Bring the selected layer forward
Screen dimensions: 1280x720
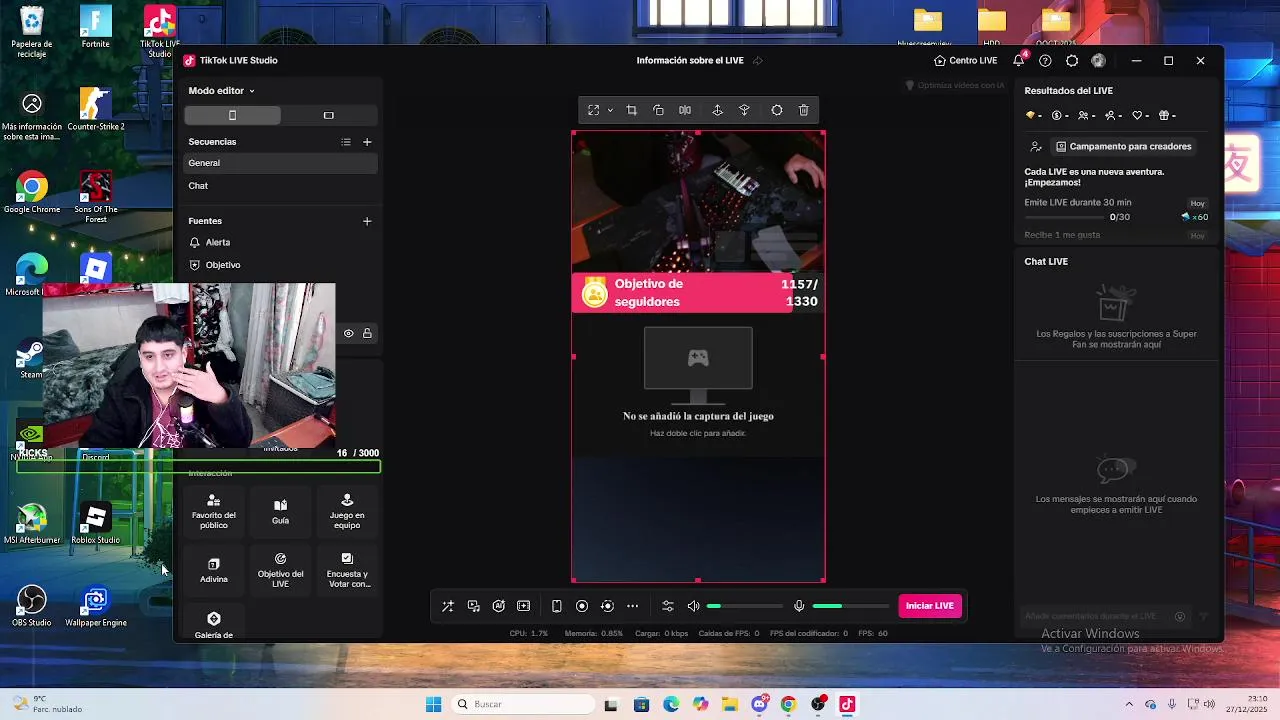pos(717,110)
